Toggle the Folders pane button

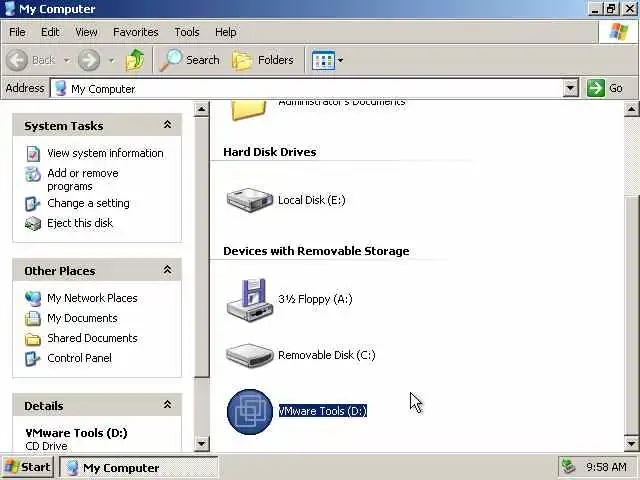coord(263,60)
